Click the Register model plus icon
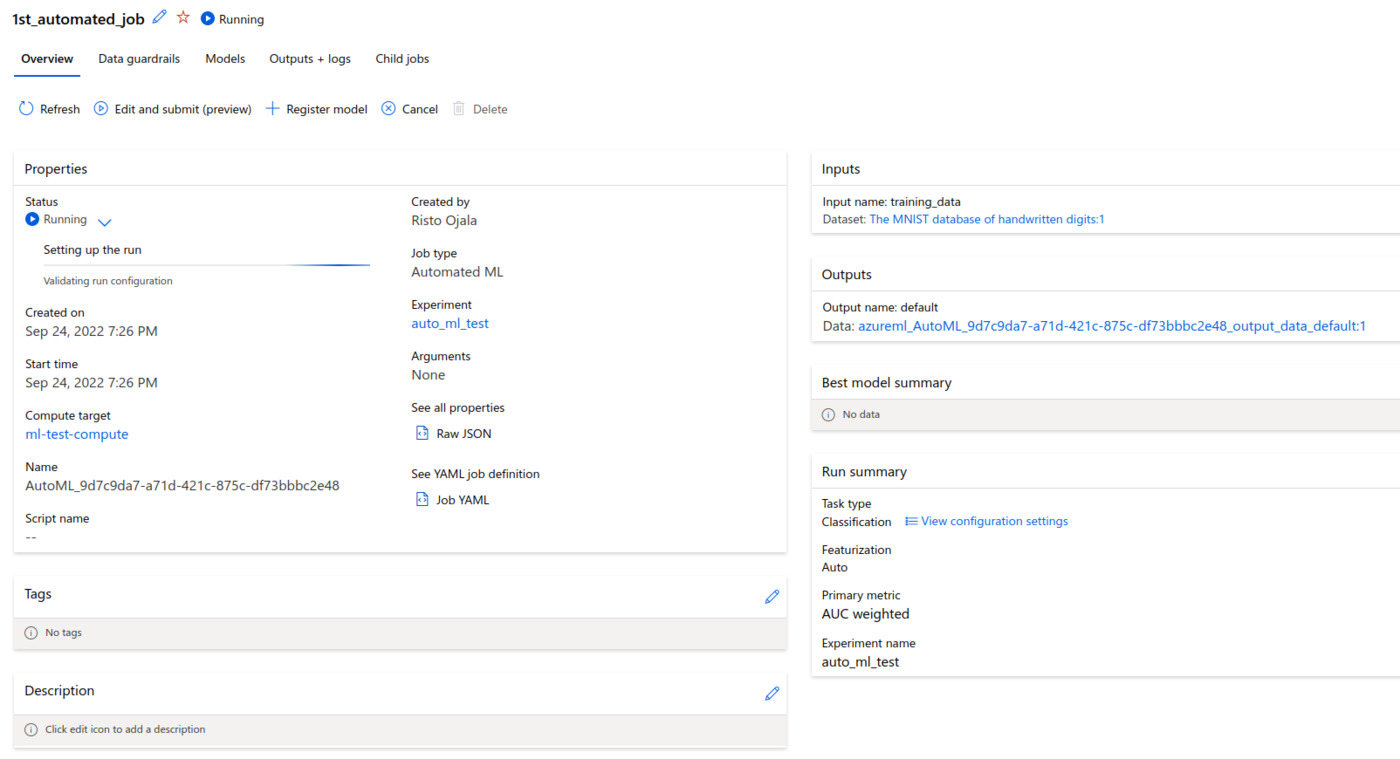1400x759 pixels. 272,109
